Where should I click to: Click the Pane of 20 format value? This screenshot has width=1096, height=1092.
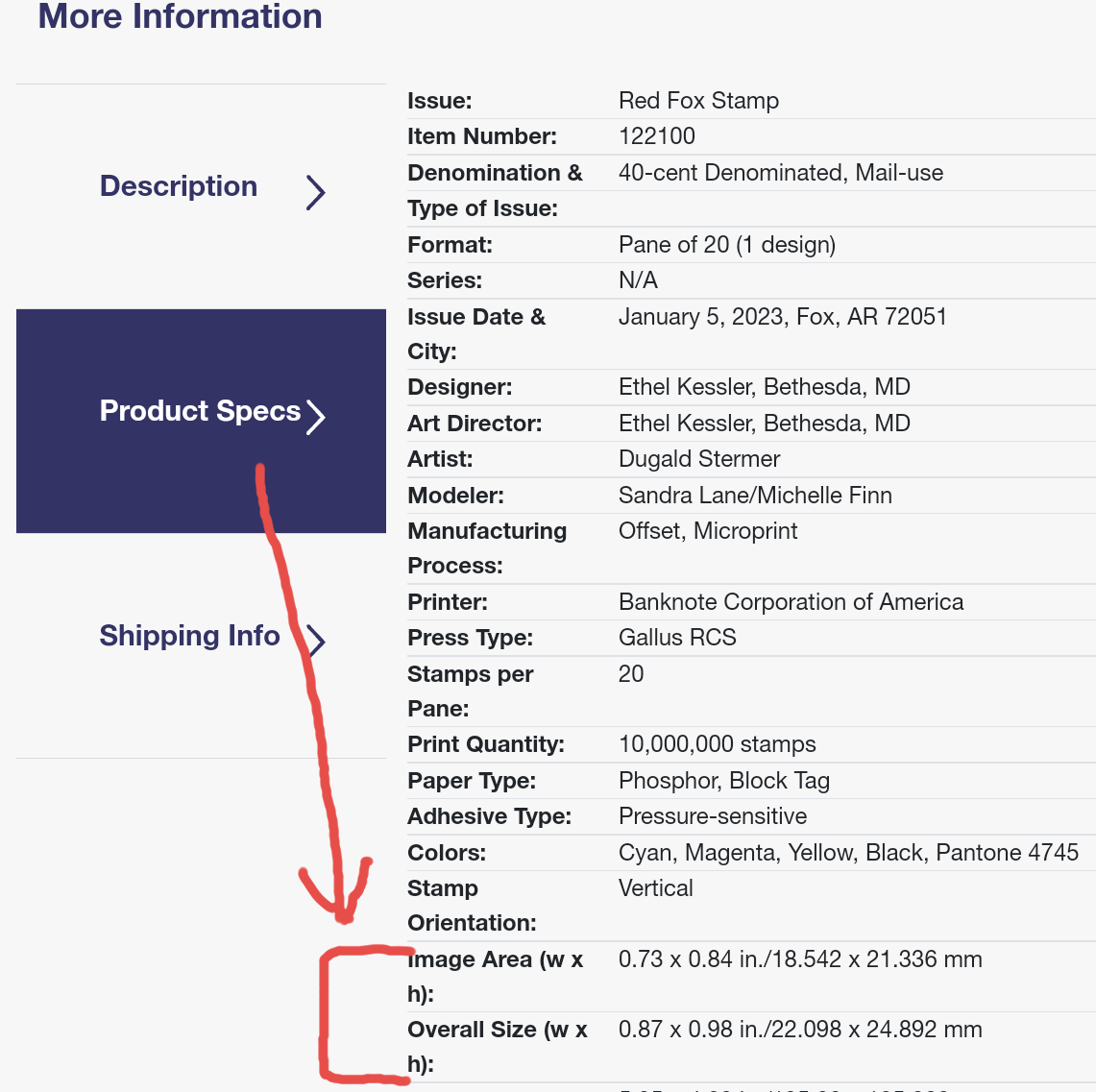click(727, 245)
